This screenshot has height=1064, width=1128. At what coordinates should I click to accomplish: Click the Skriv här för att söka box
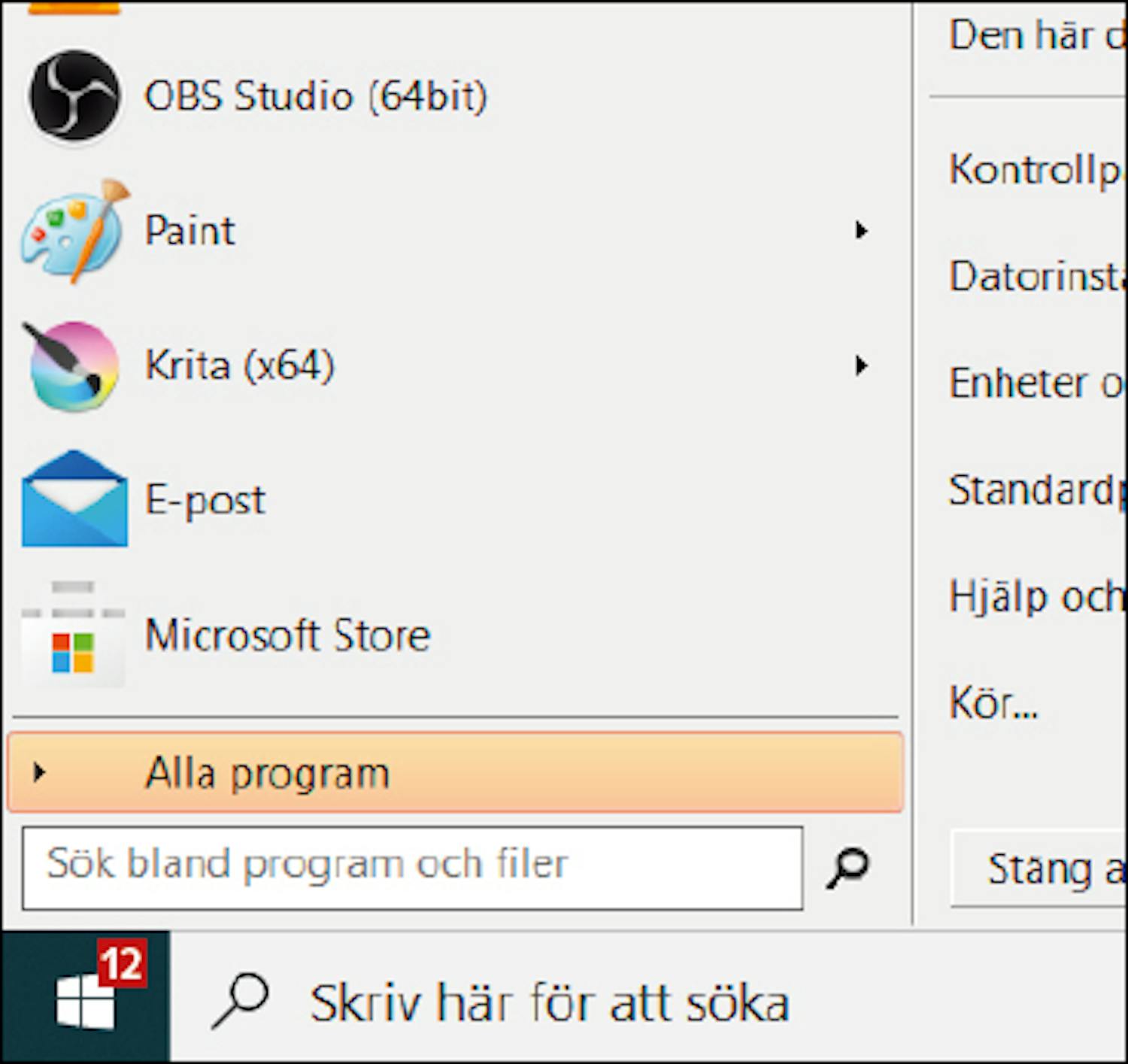[x=549, y=1002]
